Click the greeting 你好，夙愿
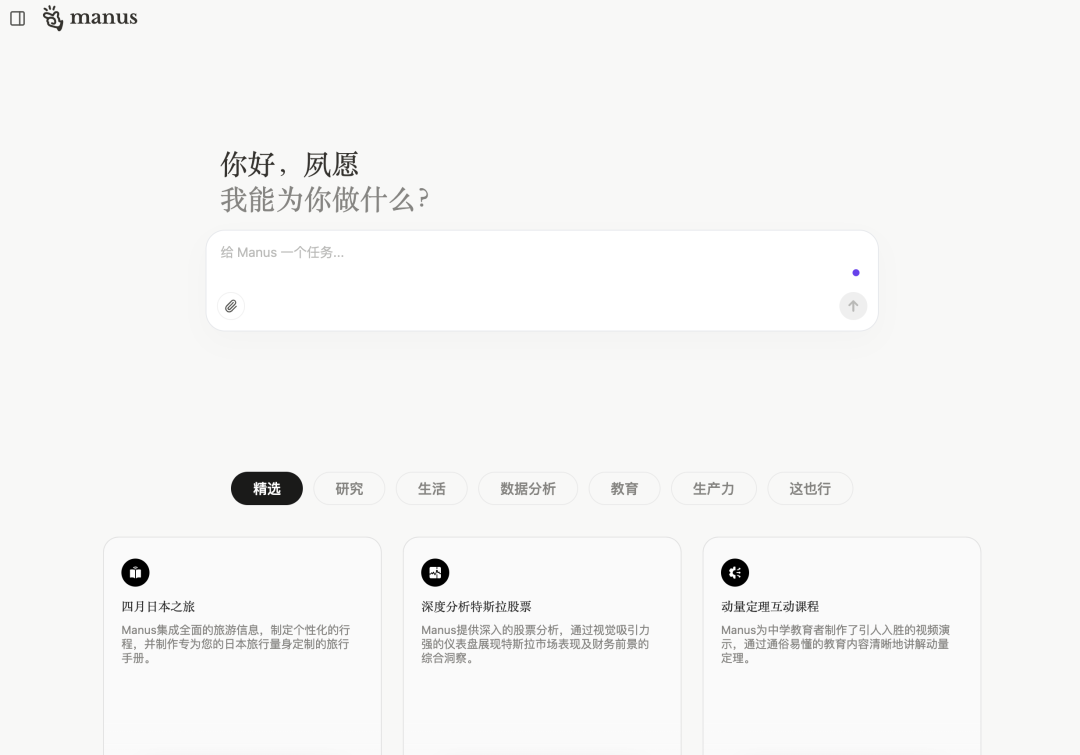1080x755 pixels. click(x=289, y=165)
